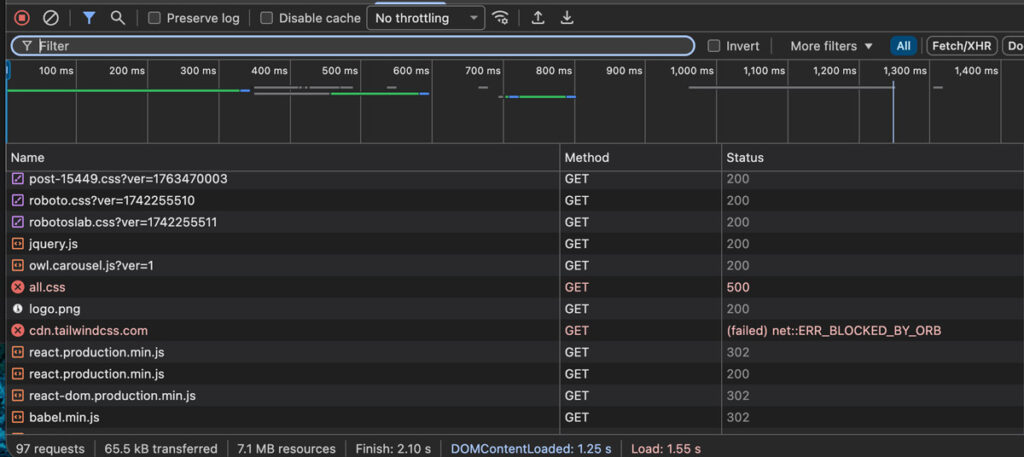Select the jquery.js request row
Image resolution: width=1024 pixels, height=457 pixels.
pyautogui.click(x=53, y=244)
